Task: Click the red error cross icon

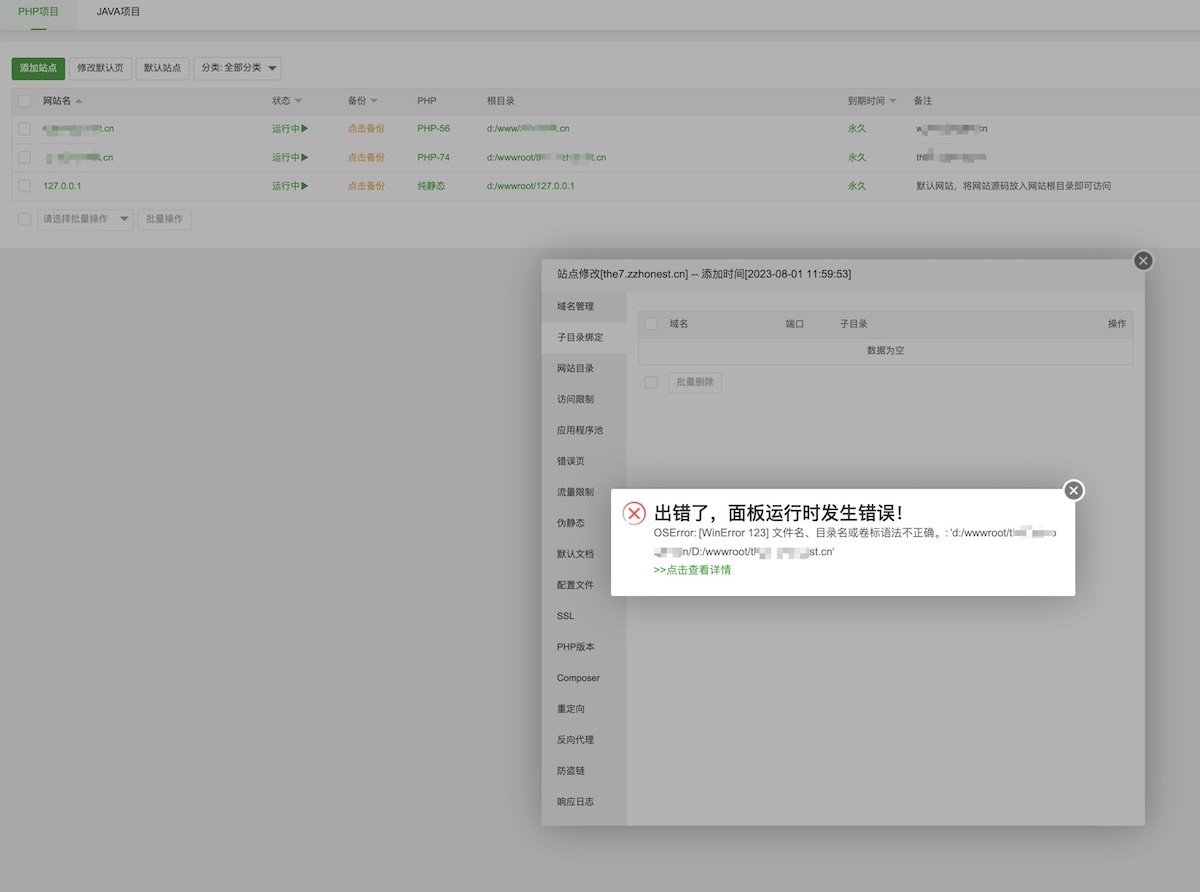Action: tap(634, 513)
